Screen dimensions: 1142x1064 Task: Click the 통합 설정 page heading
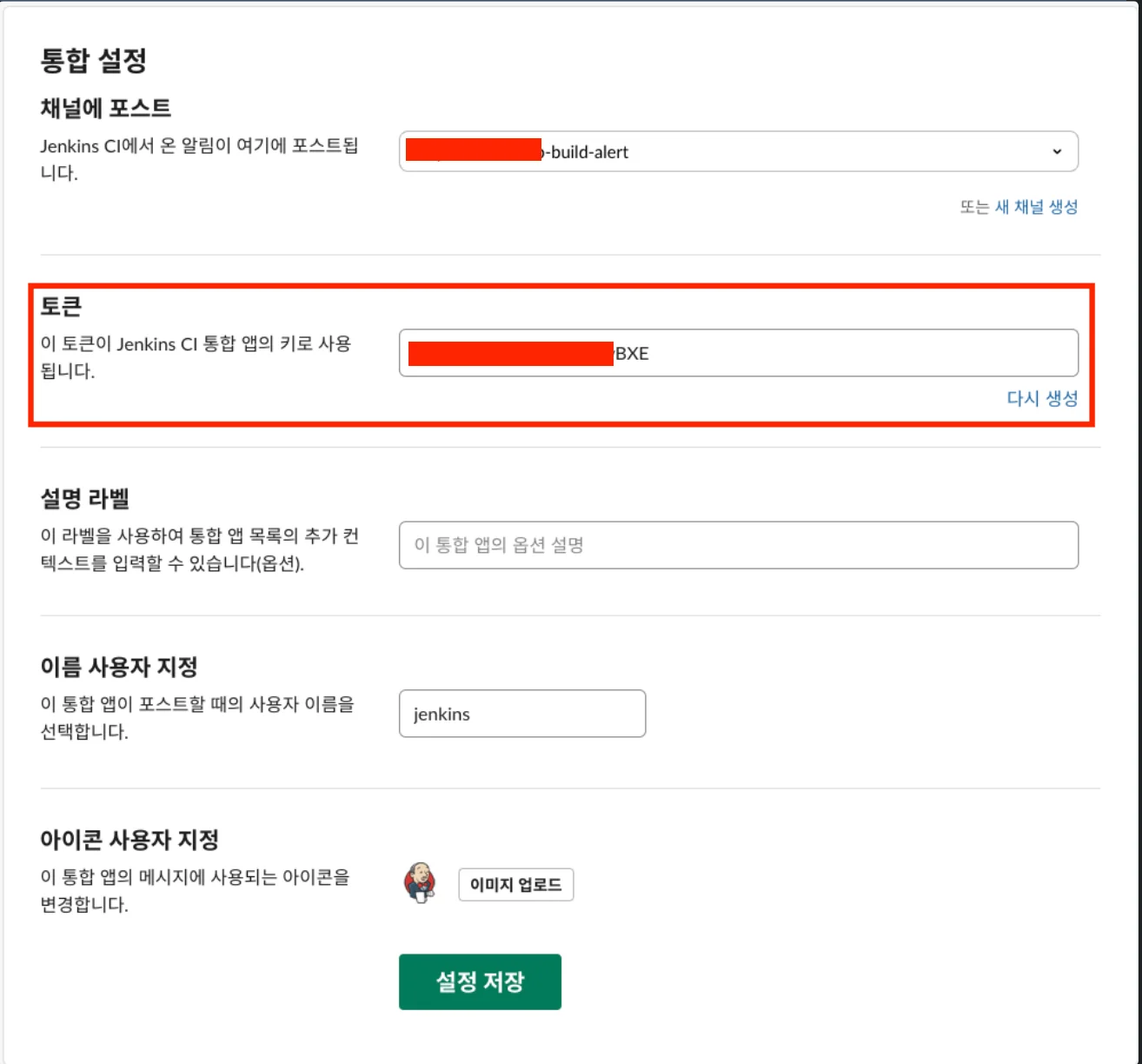pyautogui.click(x=94, y=60)
